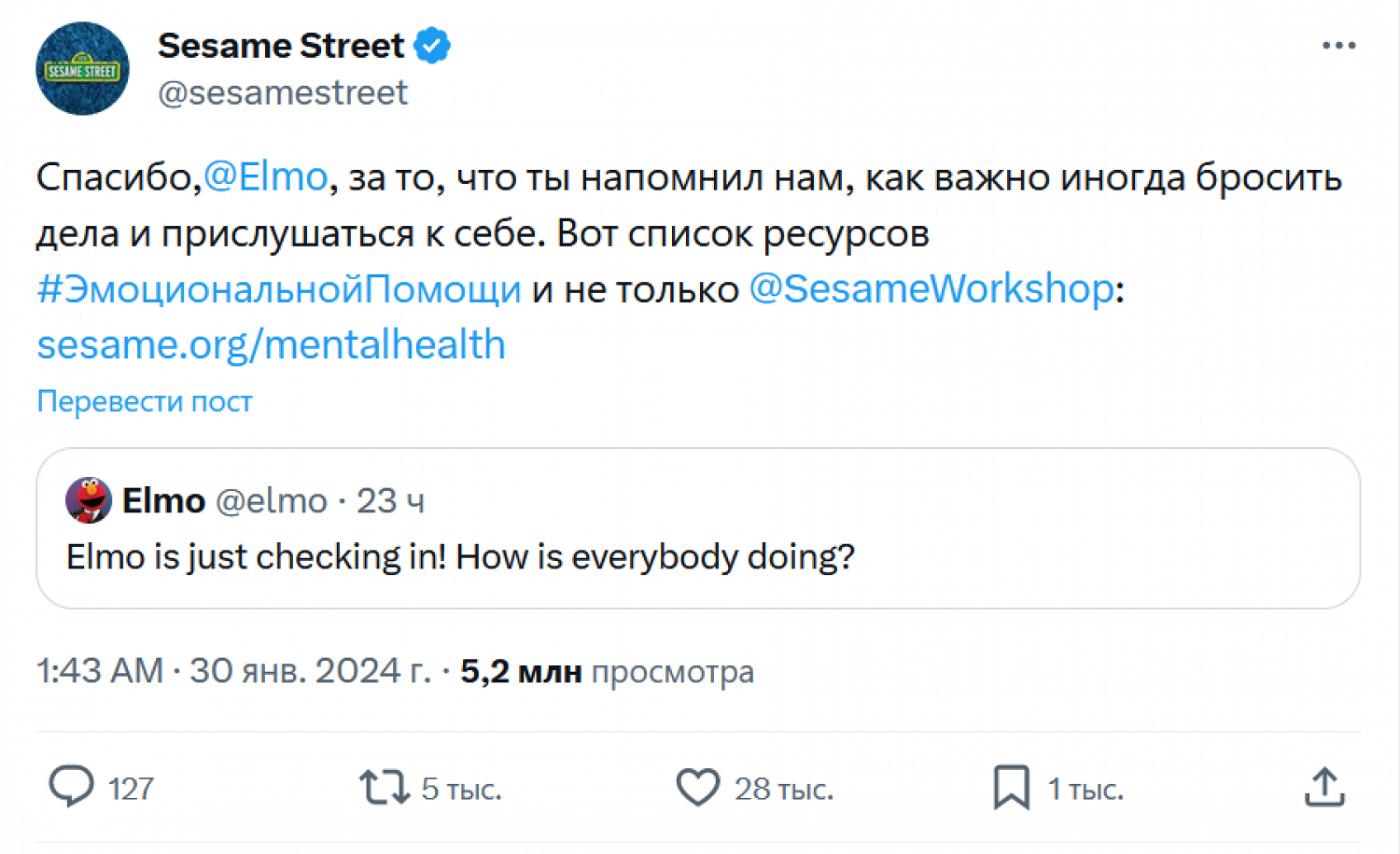Open the three-dot more options menu
The image size is (1400, 854).
(x=1338, y=46)
